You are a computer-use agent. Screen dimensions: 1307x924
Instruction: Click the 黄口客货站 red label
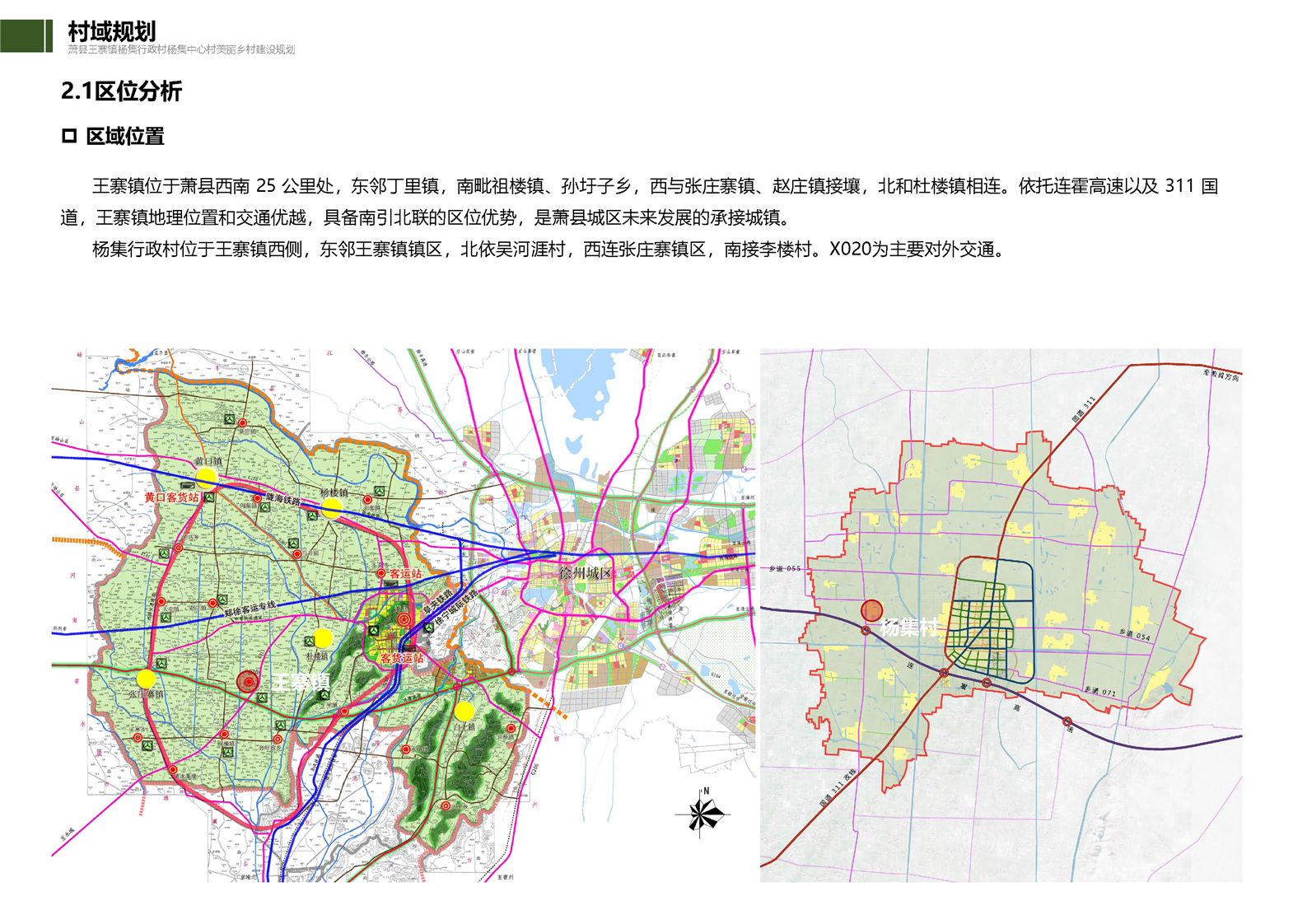171,497
